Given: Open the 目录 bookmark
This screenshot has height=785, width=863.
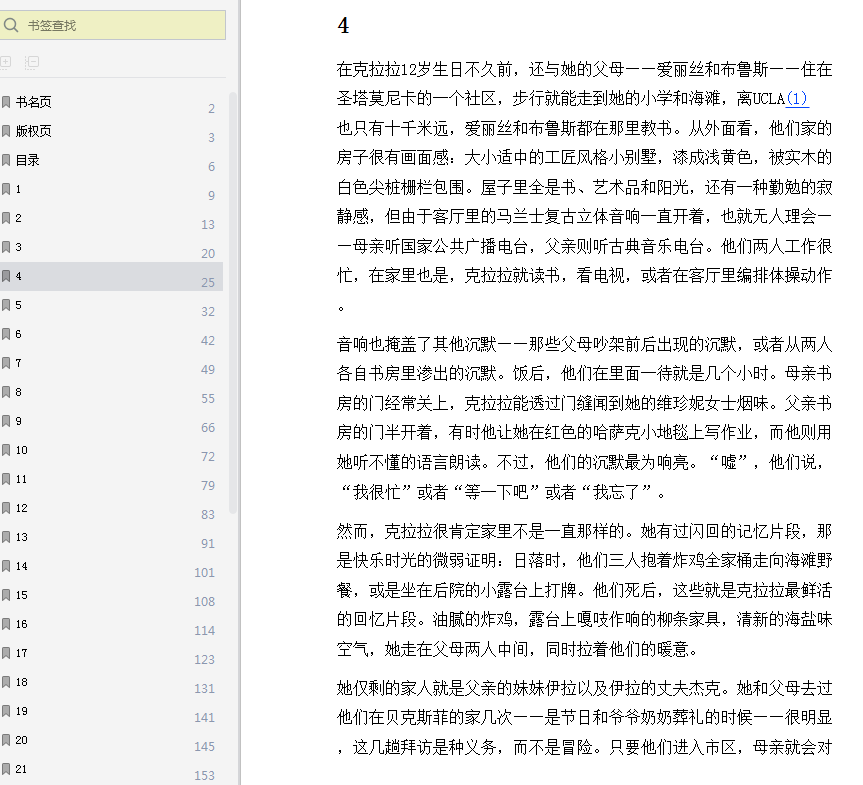Looking at the screenshot, I should point(110,160).
